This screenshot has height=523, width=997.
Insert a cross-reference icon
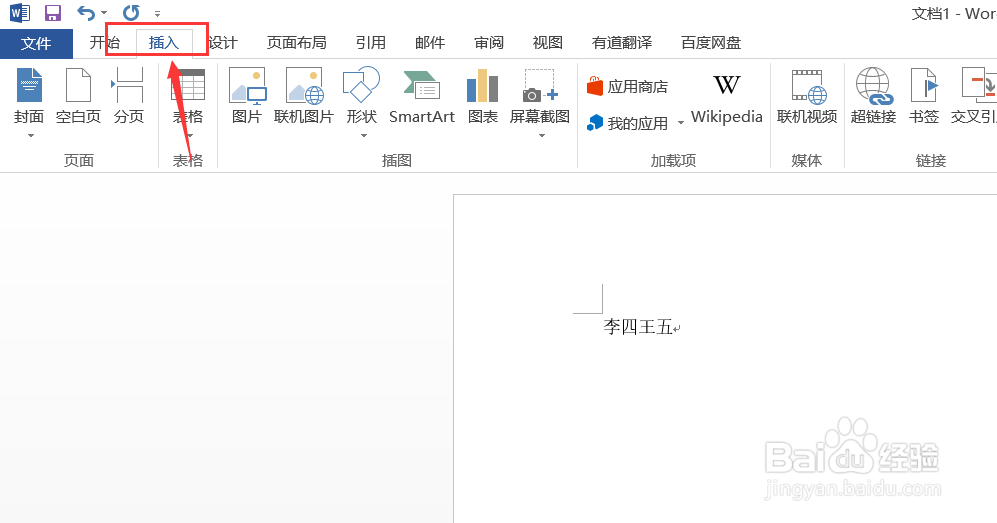(x=978, y=85)
